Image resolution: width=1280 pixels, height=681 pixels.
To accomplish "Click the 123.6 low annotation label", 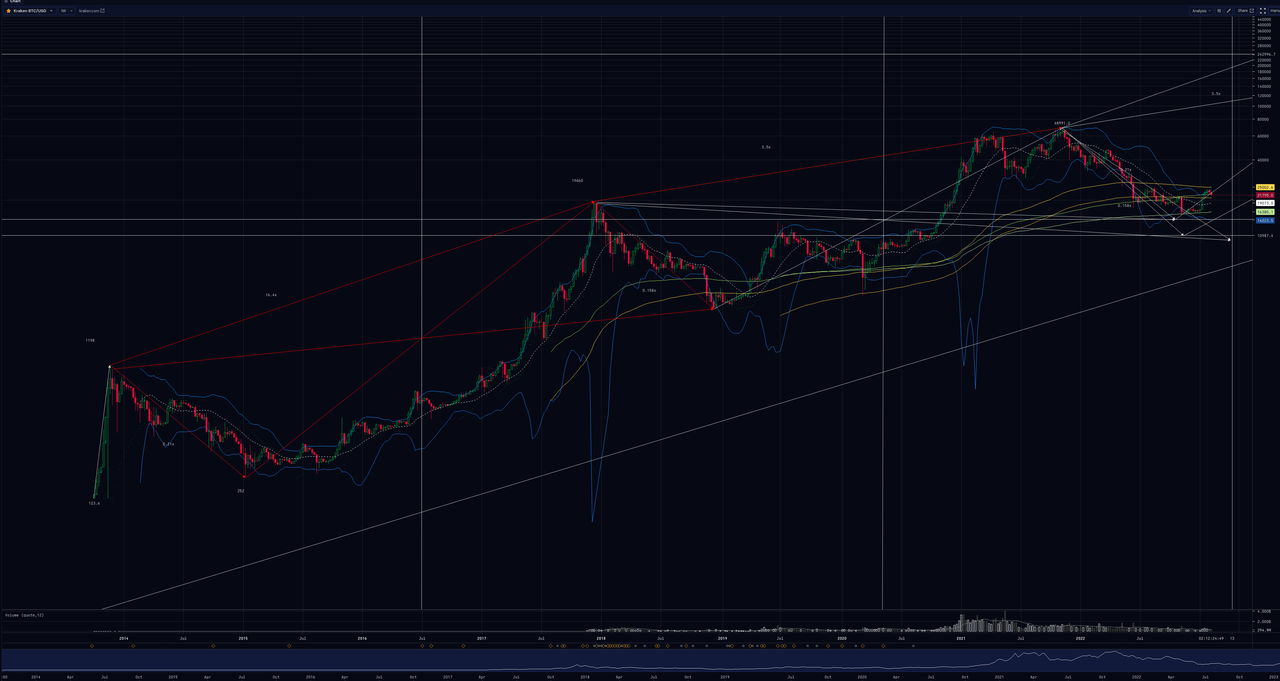I will [94, 503].
